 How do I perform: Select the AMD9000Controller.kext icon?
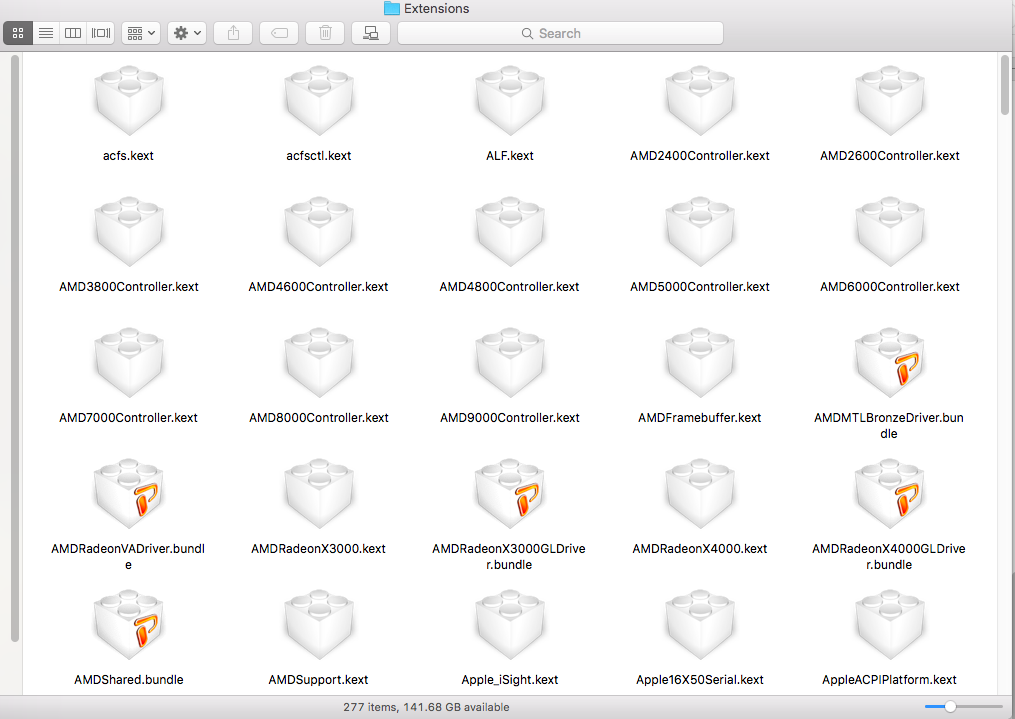(509, 362)
